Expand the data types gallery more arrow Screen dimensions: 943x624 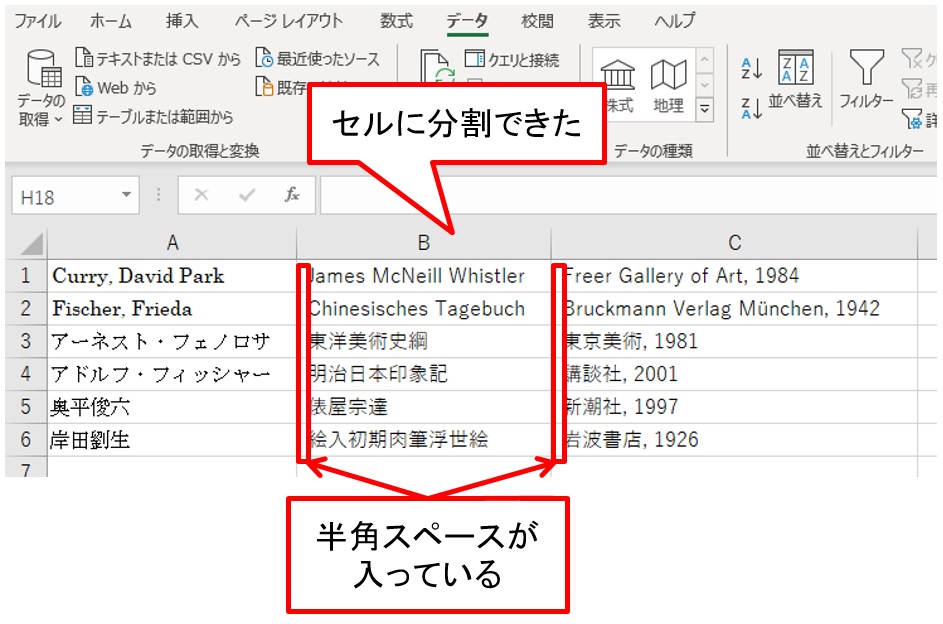click(705, 108)
